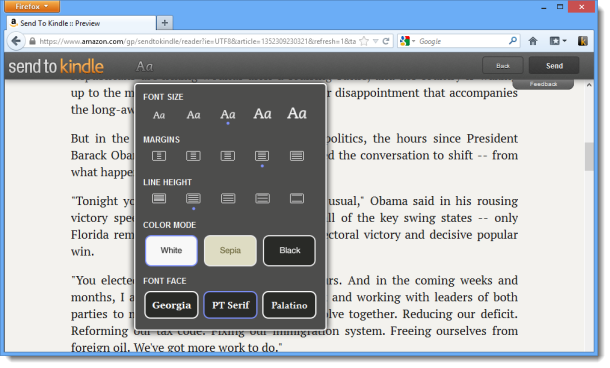Select the fourth line height icon
Viewport: 610px width, 368px height.
pyautogui.click(x=262, y=198)
